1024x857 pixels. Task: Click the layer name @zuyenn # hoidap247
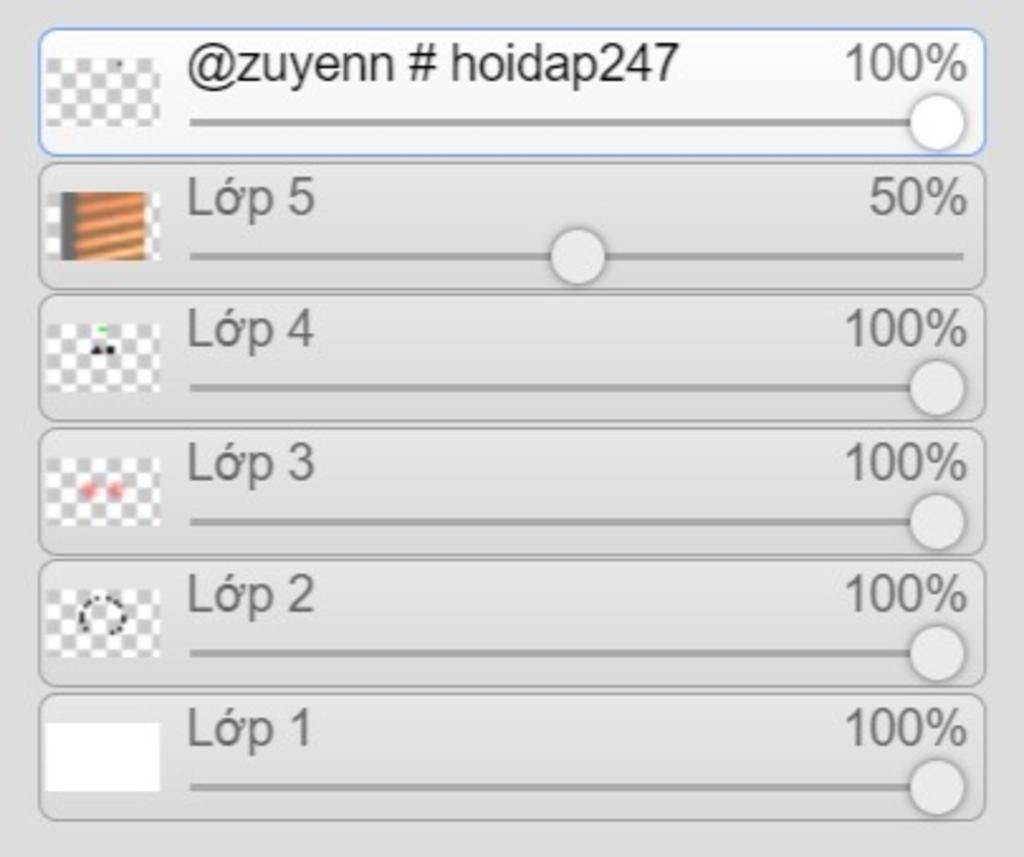[432, 65]
